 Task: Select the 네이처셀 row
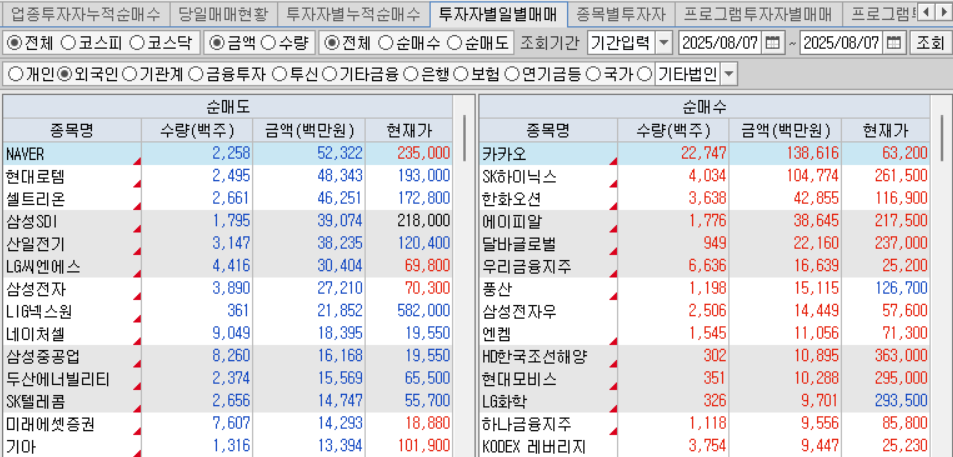coord(227,334)
